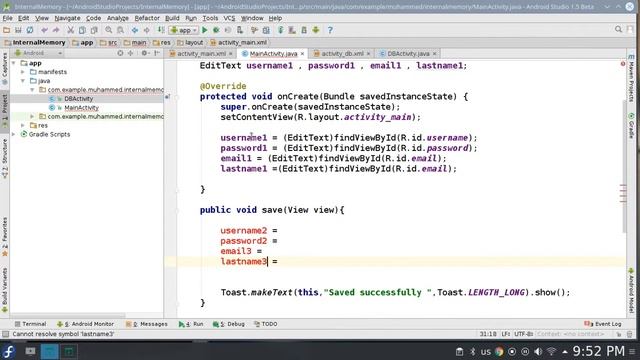Click the Replace icon in toolbar
Image resolution: width=640 pixels, height=360 pixels.
coord(120,30)
